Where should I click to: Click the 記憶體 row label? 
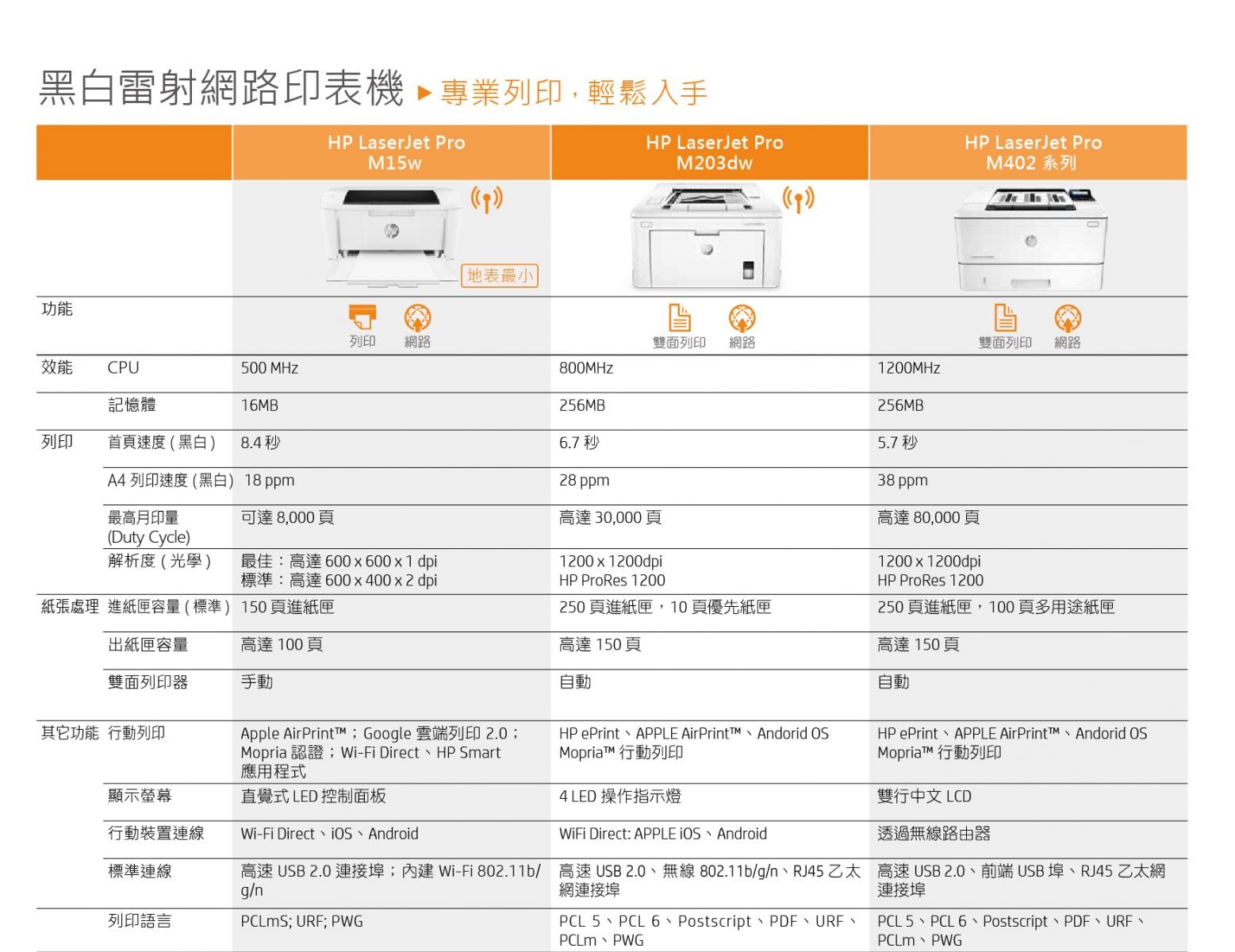[x=132, y=405]
